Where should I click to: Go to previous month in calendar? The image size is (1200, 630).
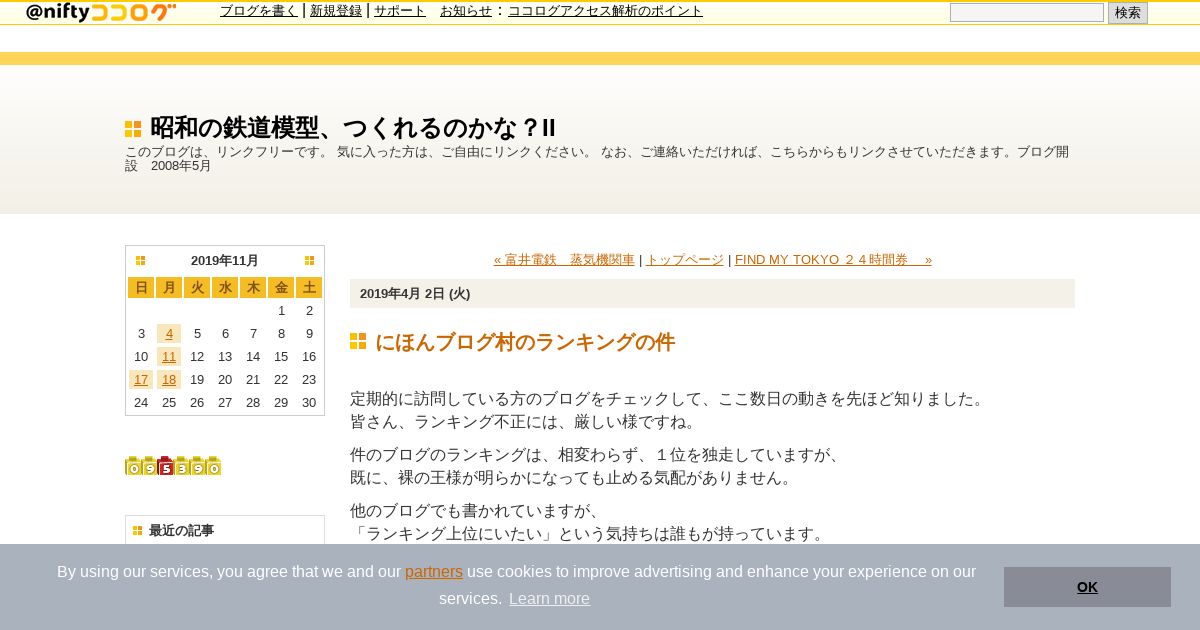pos(141,261)
